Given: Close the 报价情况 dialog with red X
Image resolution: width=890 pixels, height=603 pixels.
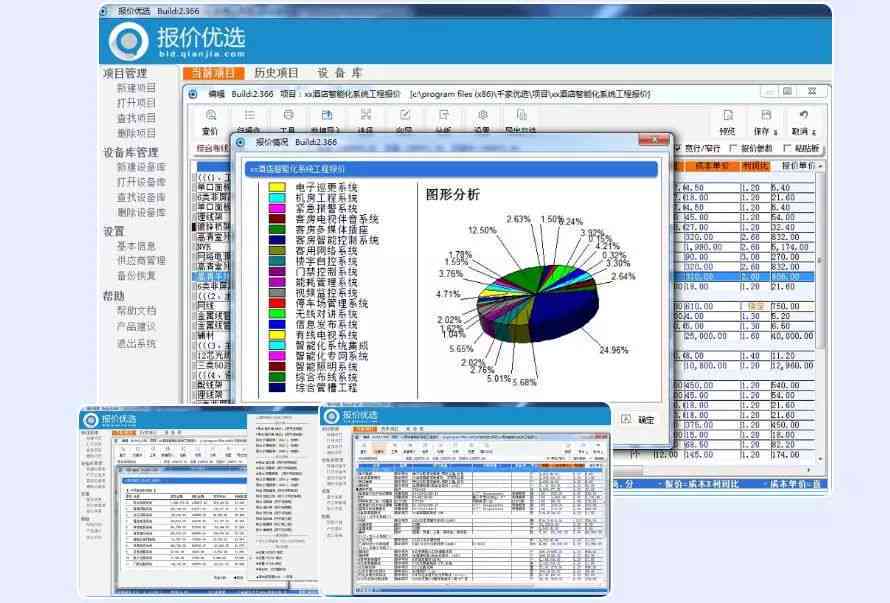Looking at the screenshot, I should click(654, 140).
